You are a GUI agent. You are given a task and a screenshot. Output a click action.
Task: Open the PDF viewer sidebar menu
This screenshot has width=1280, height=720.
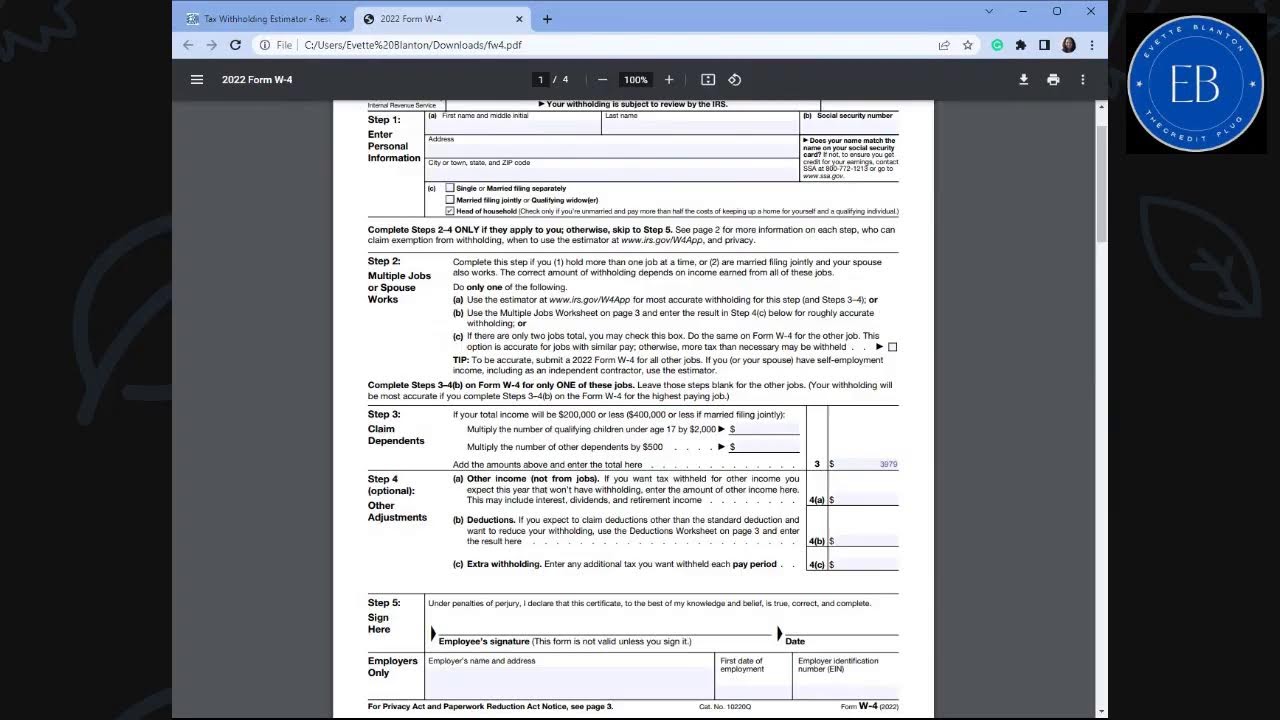click(x=197, y=80)
